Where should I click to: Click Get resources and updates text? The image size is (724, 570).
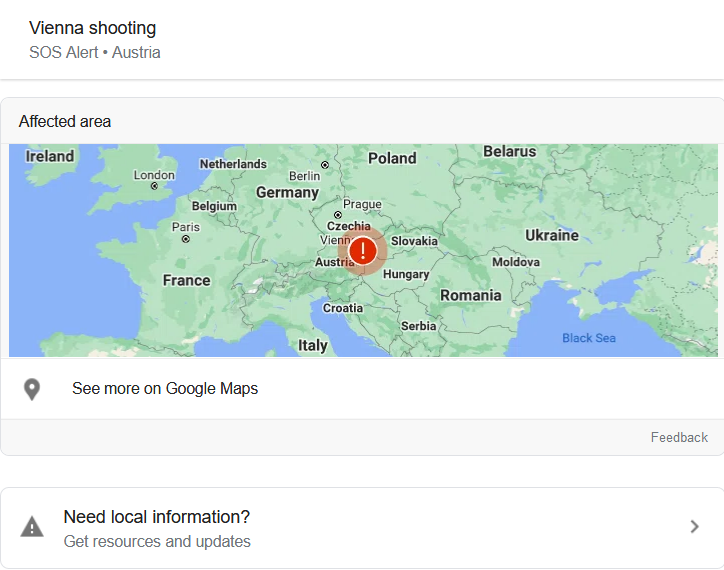157,542
